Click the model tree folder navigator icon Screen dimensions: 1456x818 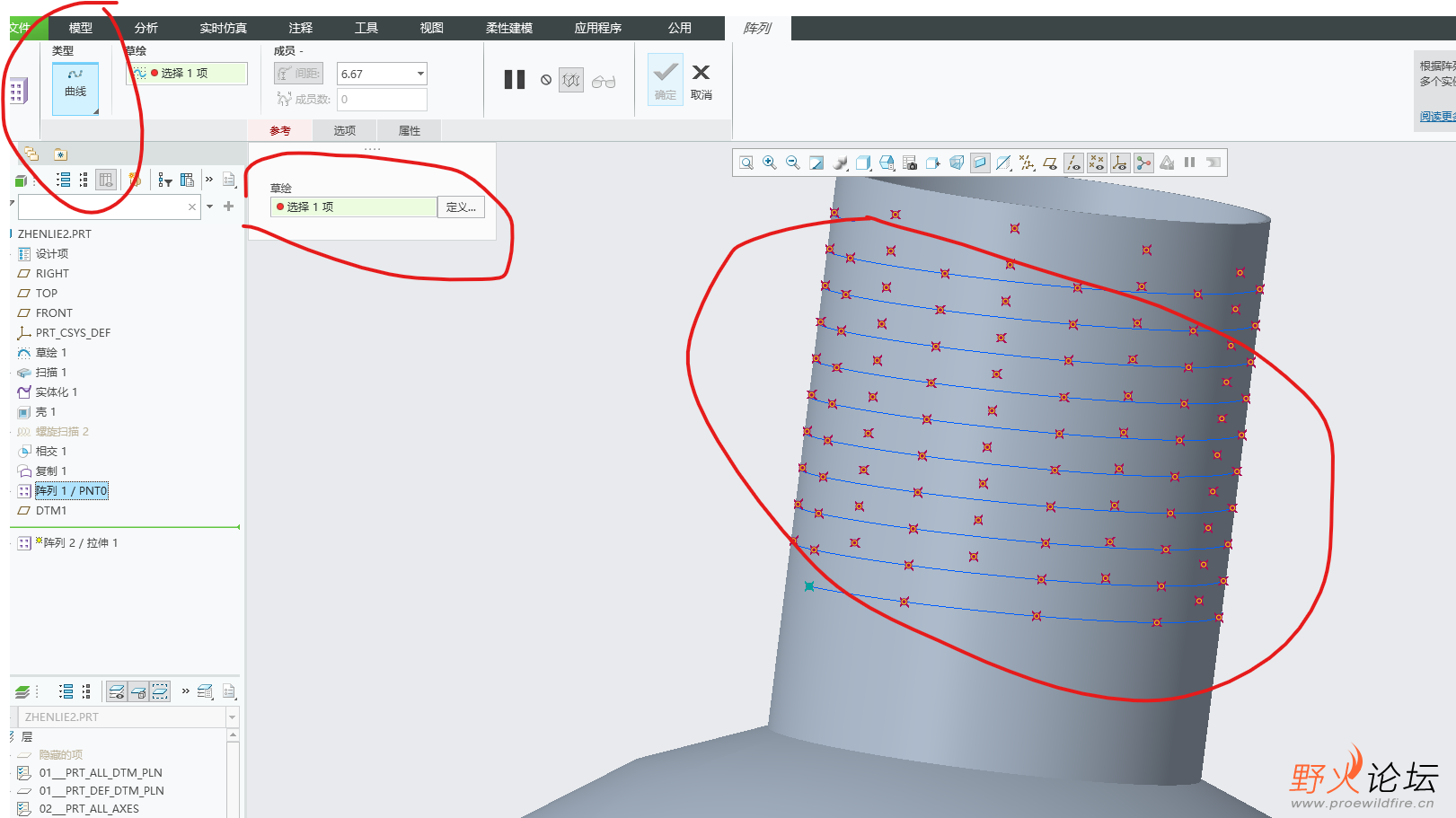[30, 154]
